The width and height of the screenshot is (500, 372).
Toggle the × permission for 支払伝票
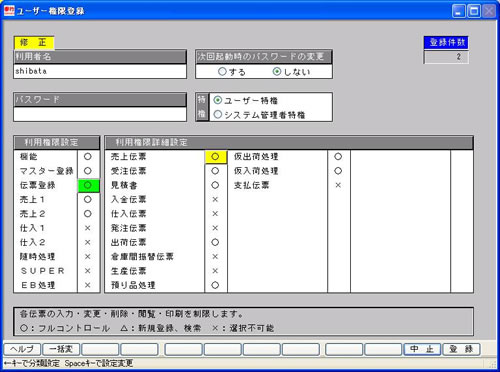(338, 185)
